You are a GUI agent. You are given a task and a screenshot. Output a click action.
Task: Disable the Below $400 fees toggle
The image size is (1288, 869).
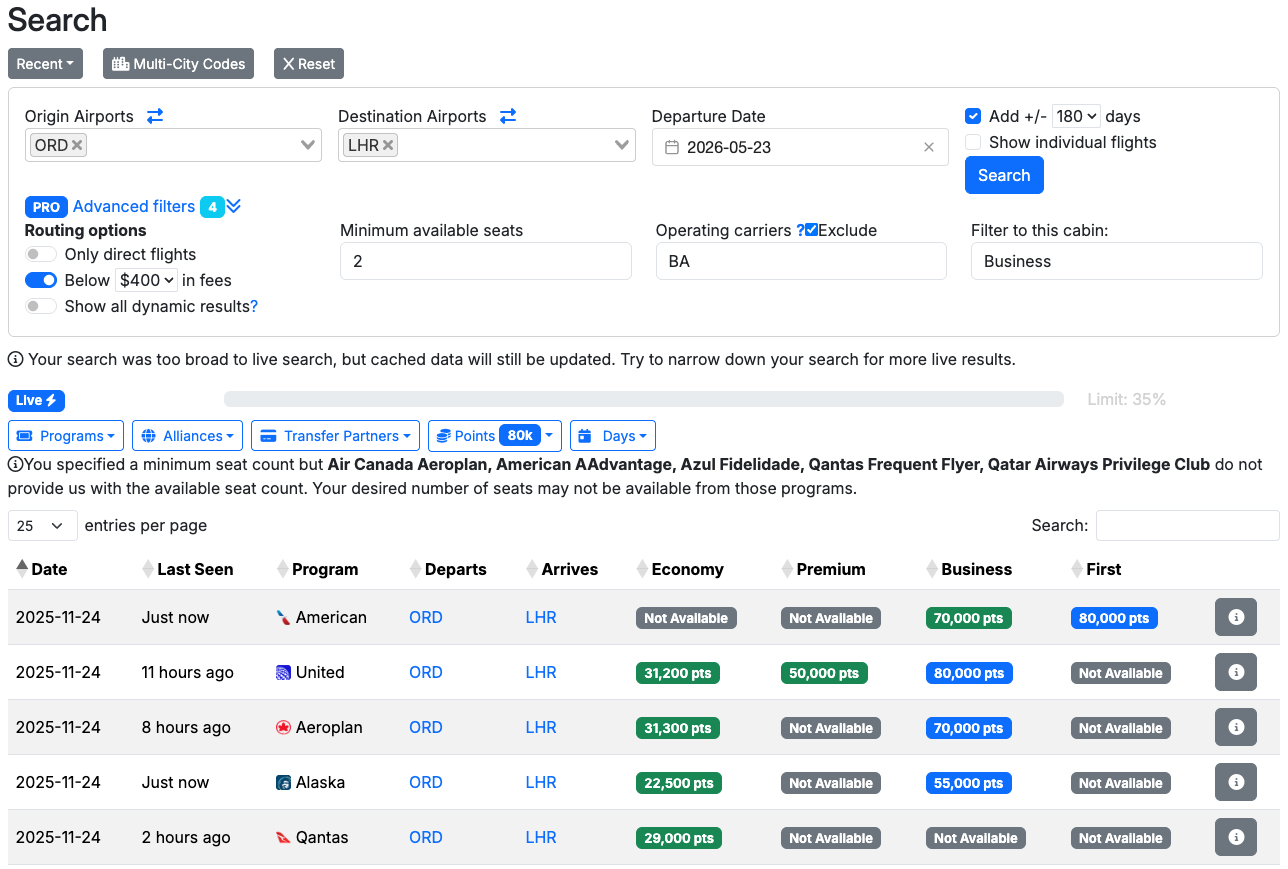coord(40,280)
